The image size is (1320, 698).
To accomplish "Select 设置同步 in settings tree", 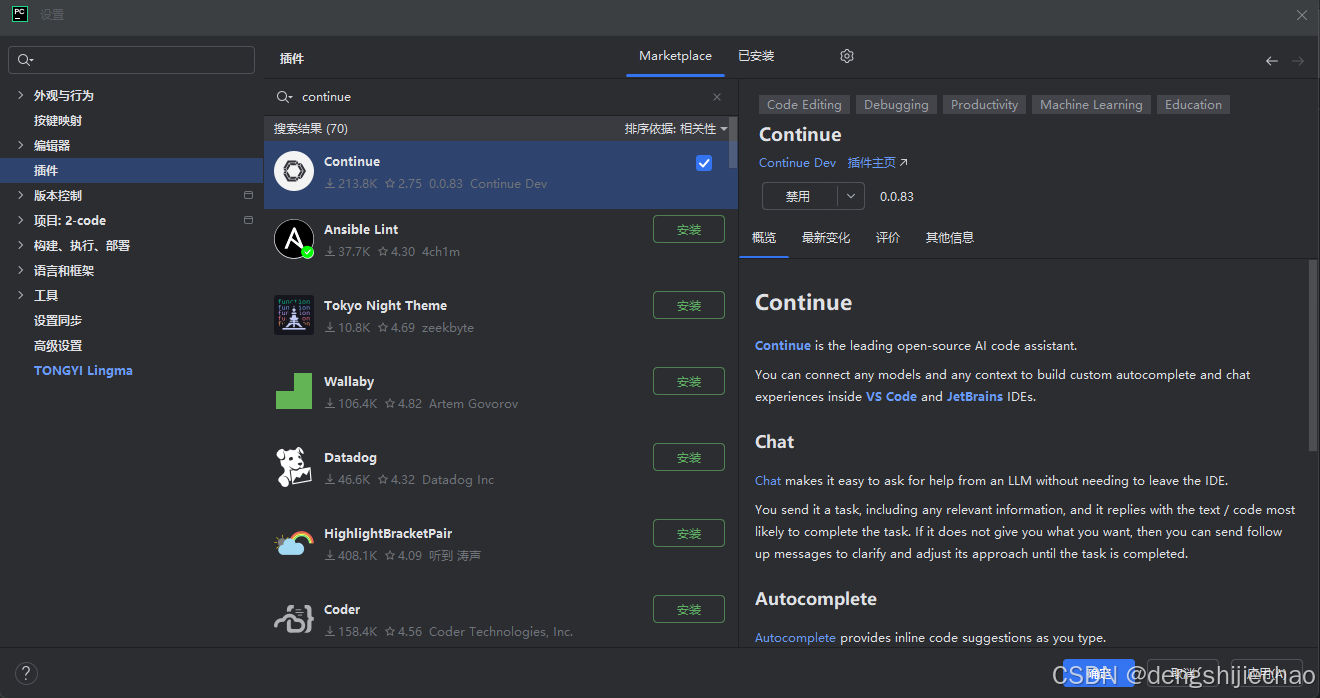I will [x=58, y=320].
